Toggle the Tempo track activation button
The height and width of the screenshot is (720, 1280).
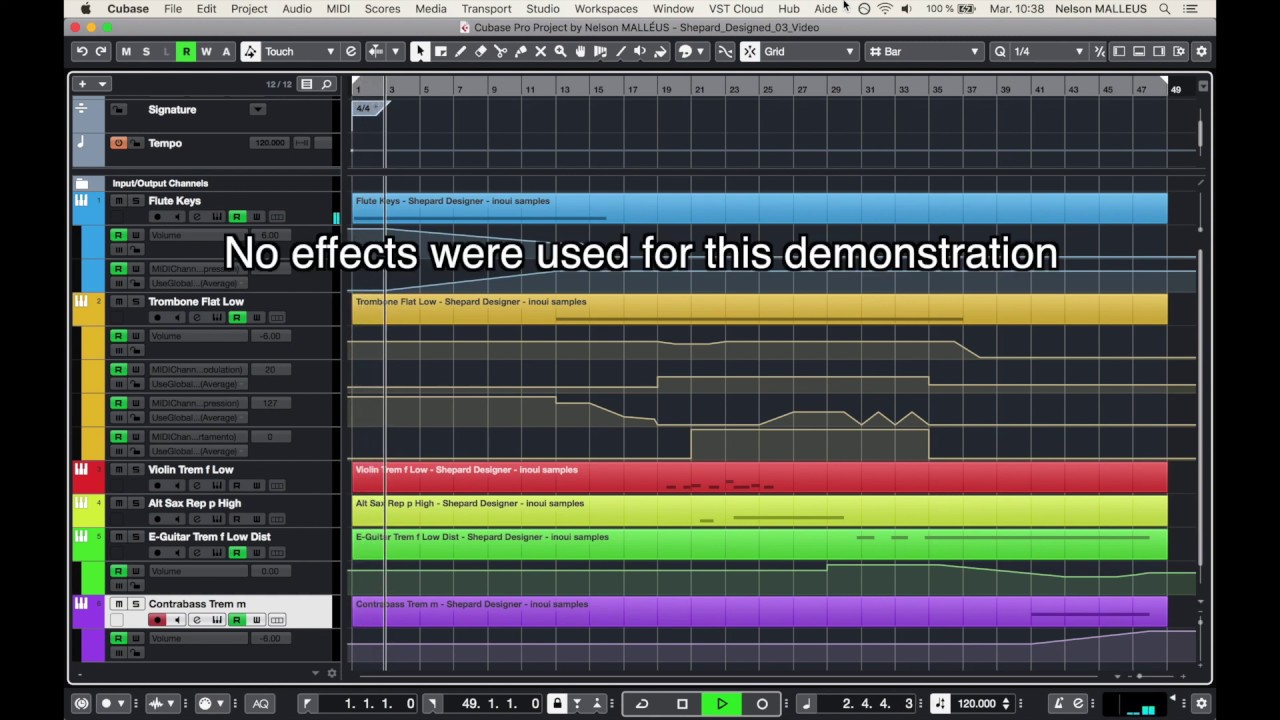[x=118, y=143]
